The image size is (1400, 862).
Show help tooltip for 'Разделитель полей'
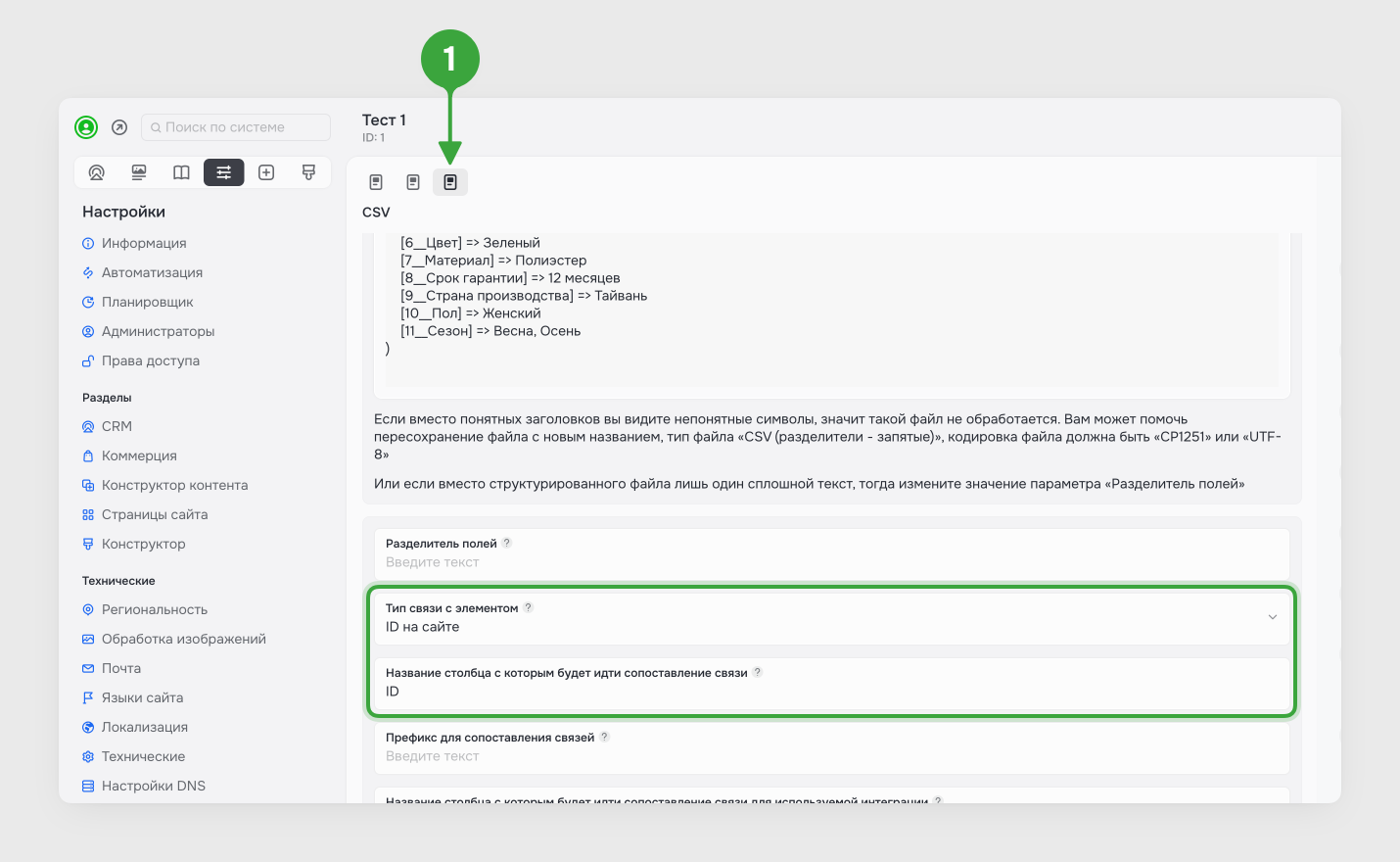507,543
